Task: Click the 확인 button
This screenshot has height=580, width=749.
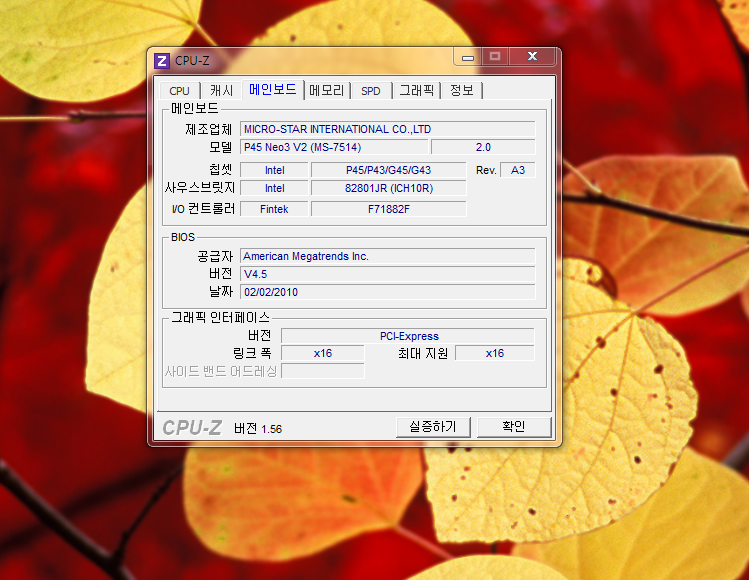Action: [x=514, y=427]
